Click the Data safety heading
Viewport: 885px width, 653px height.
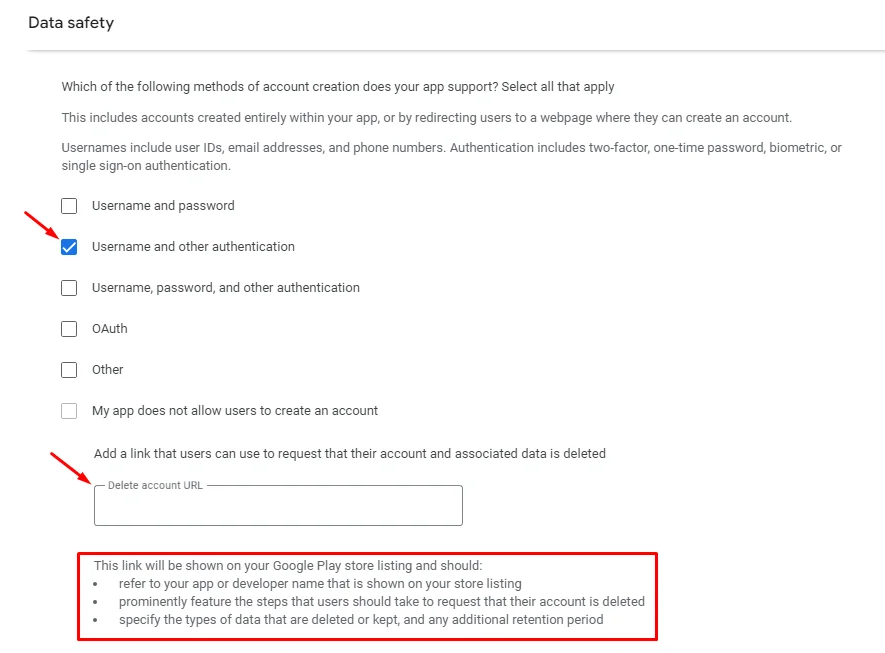[71, 23]
